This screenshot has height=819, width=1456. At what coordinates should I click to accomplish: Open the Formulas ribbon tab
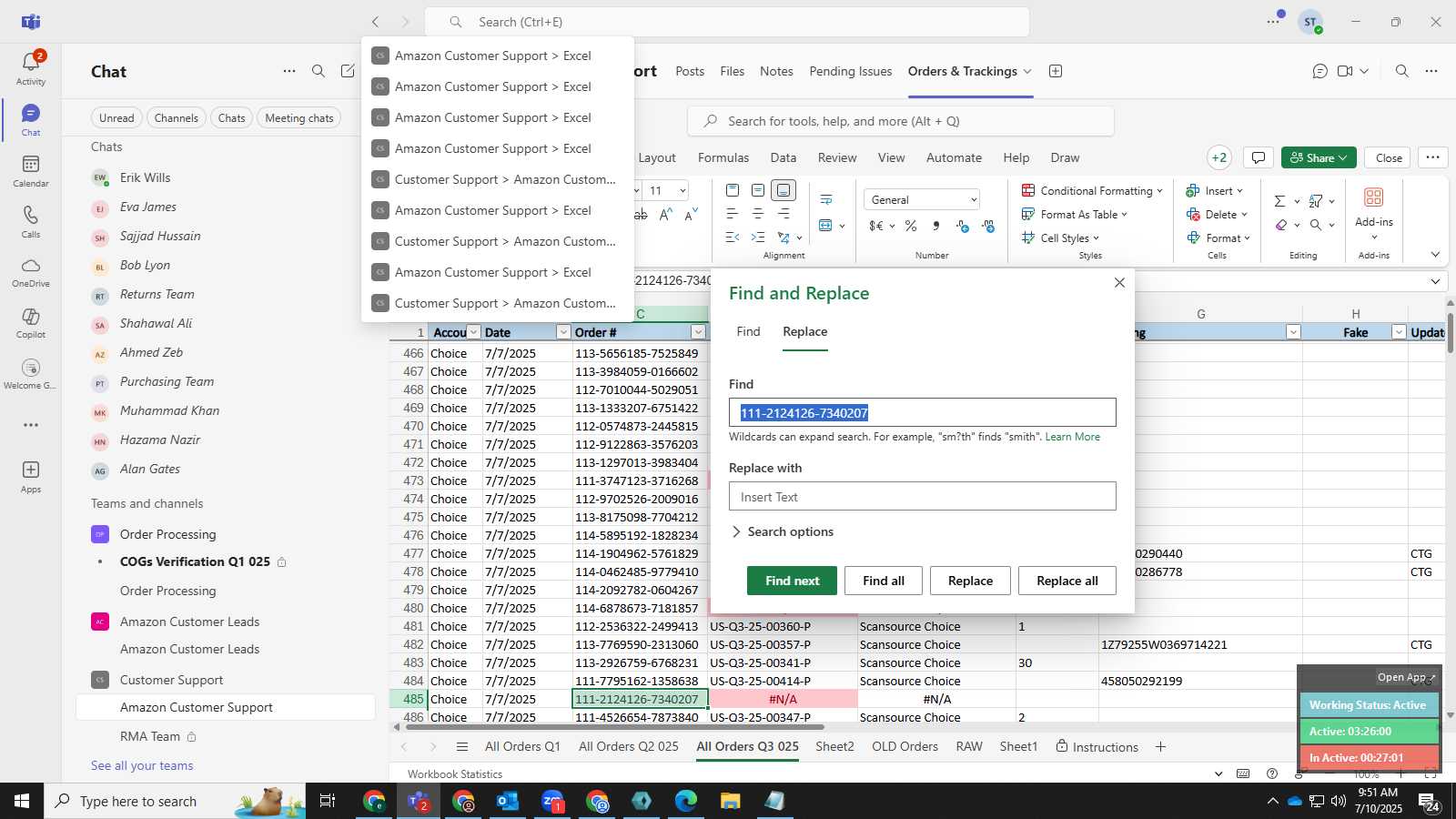point(723,157)
